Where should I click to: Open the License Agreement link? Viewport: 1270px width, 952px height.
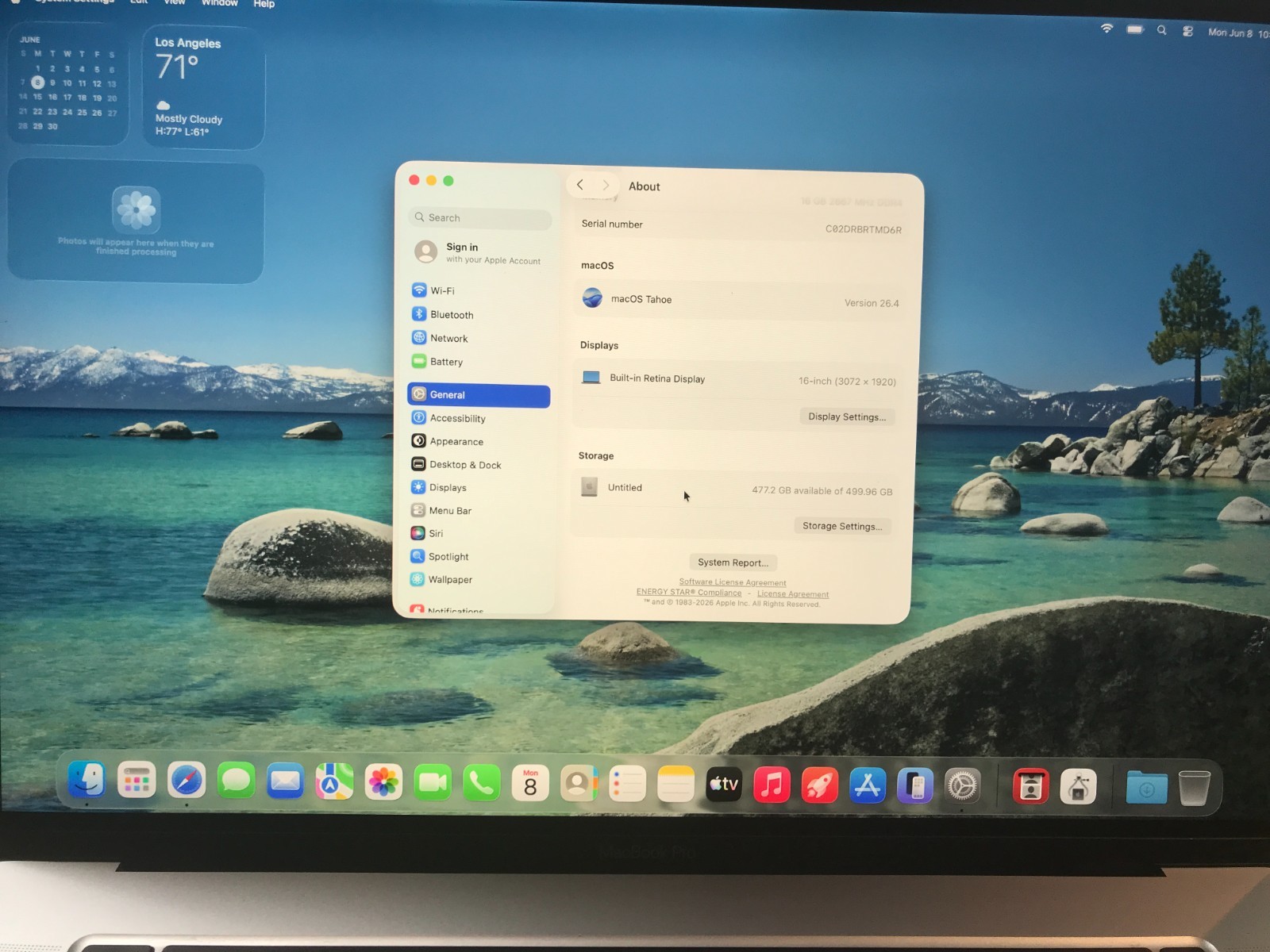click(793, 594)
